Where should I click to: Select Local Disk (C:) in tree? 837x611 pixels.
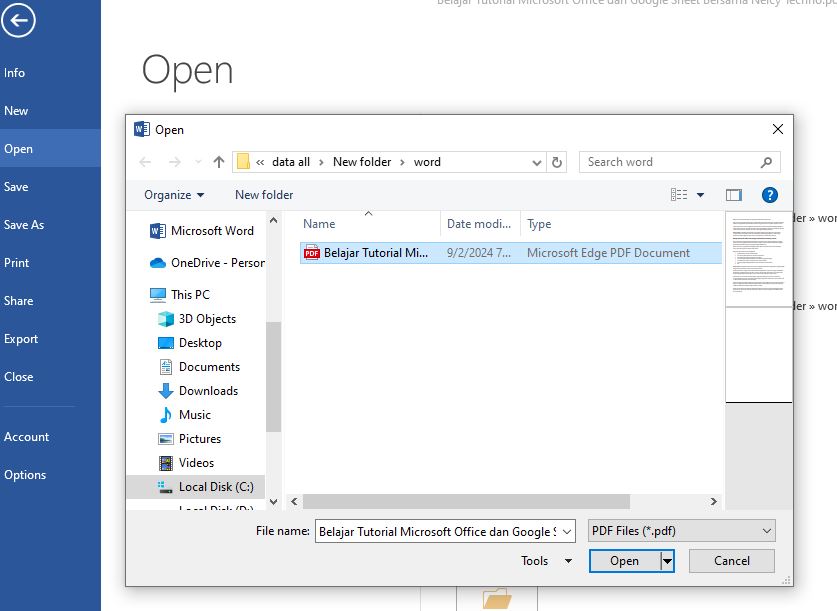pos(196,487)
